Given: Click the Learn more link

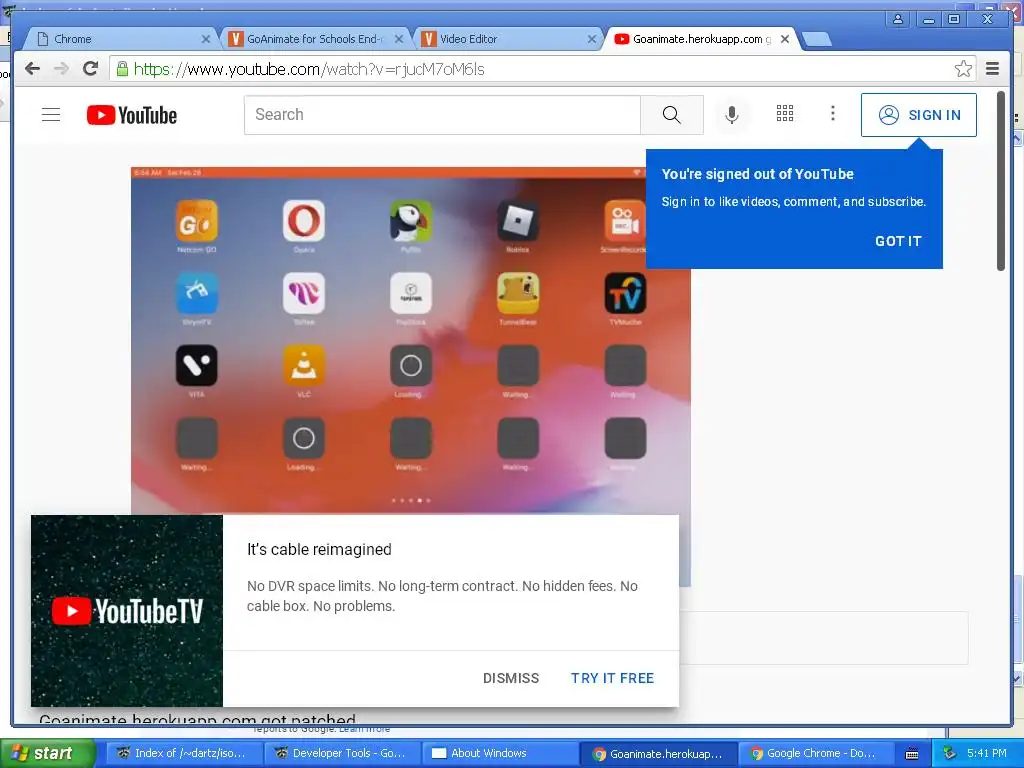Looking at the screenshot, I should [364, 729].
